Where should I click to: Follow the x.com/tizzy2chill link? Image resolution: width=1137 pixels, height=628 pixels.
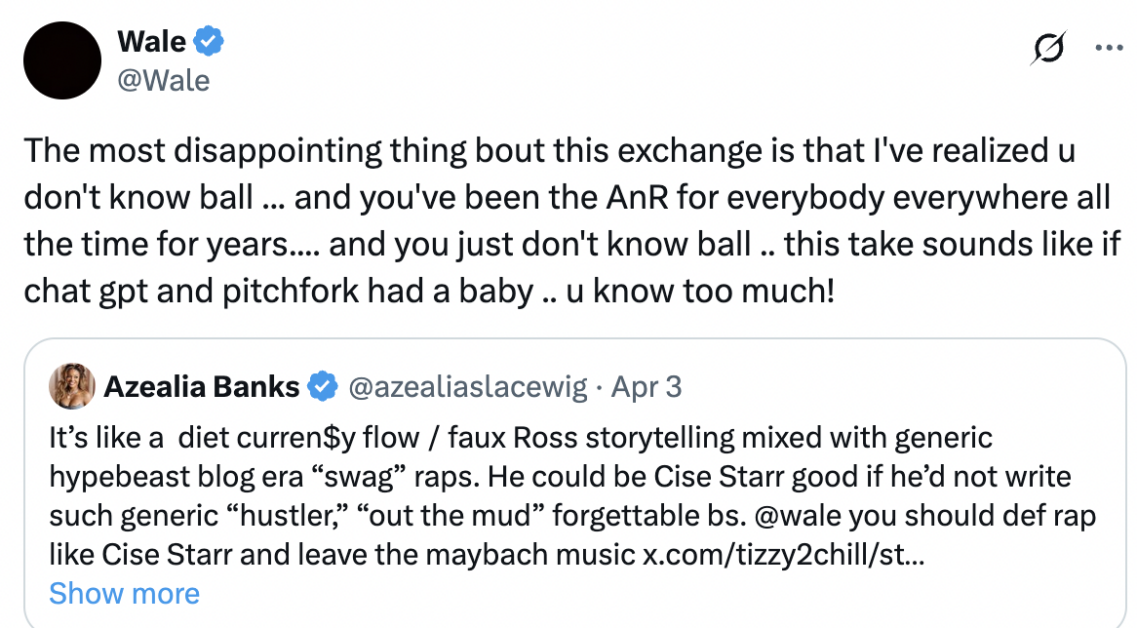point(783,555)
